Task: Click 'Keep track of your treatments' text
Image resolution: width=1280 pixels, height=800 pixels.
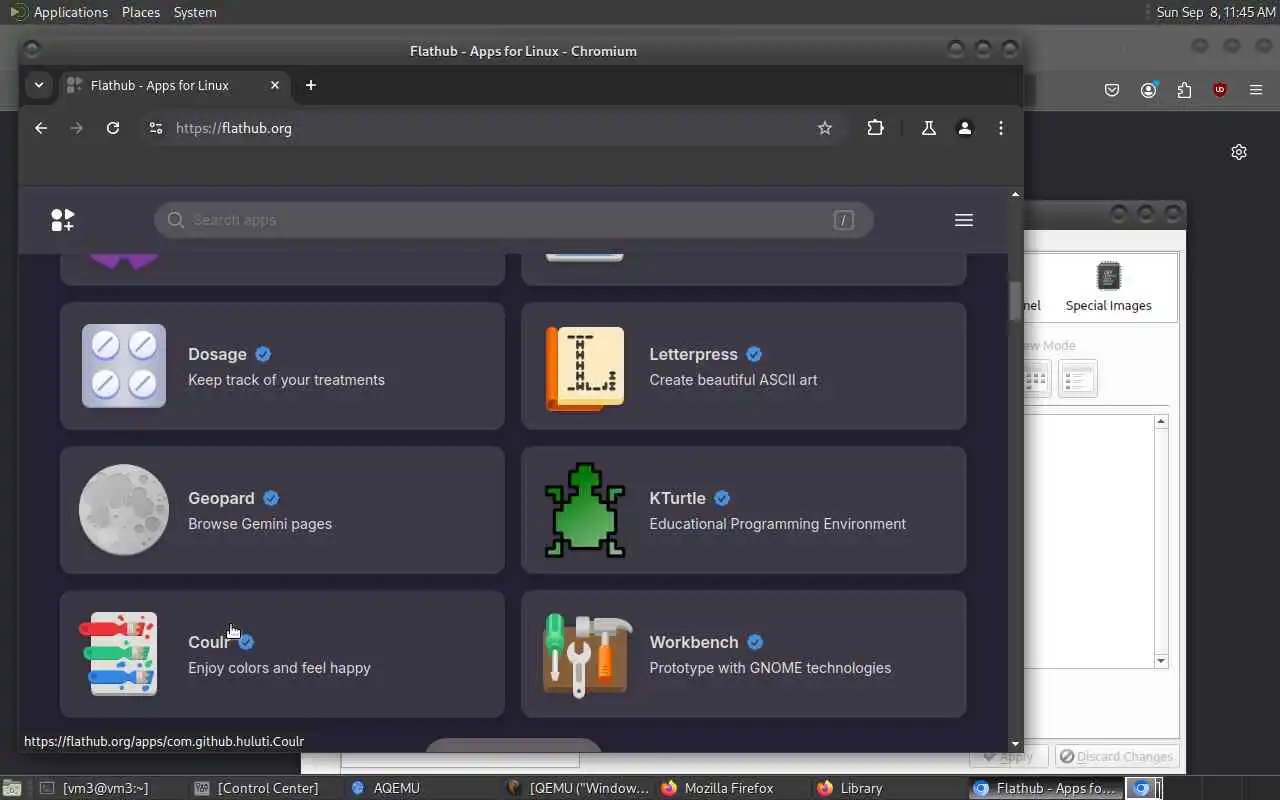Action: click(x=286, y=380)
